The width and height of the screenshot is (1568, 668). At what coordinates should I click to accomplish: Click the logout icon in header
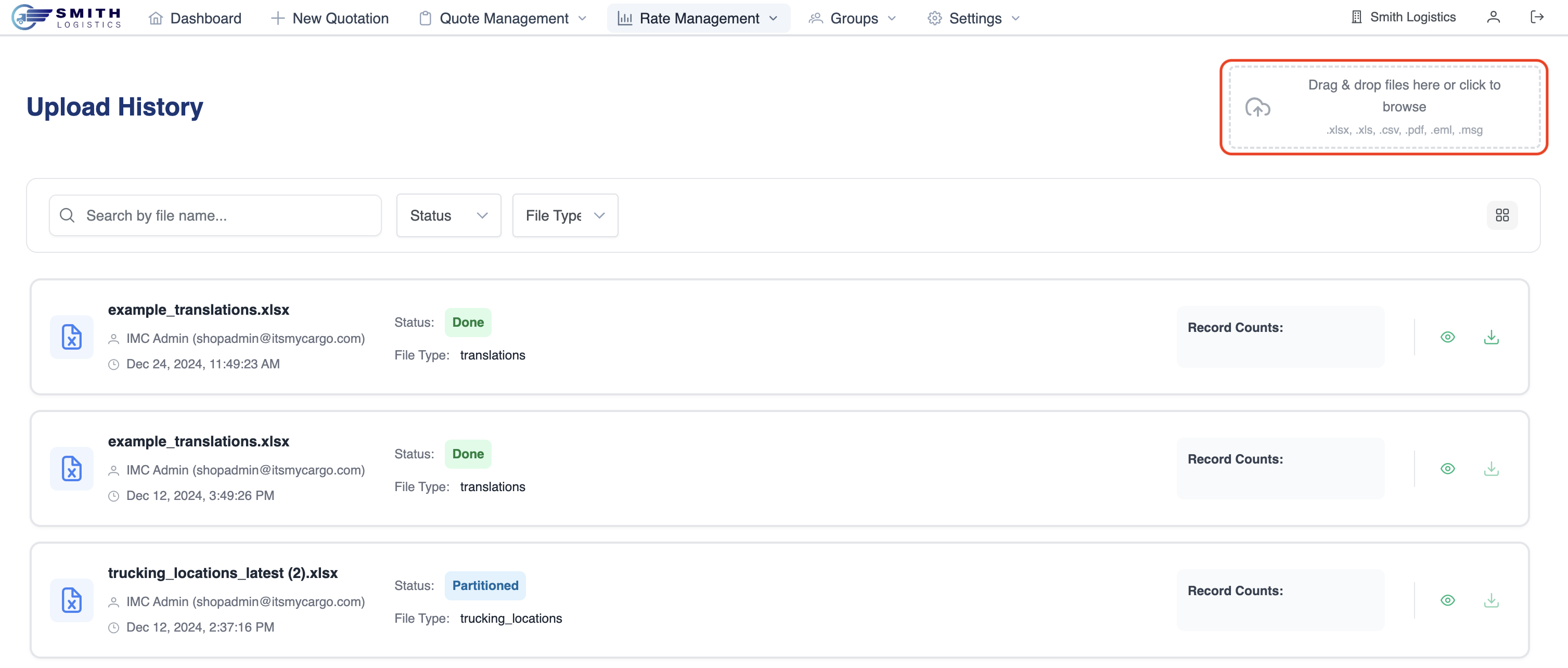click(x=1536, y=17)
